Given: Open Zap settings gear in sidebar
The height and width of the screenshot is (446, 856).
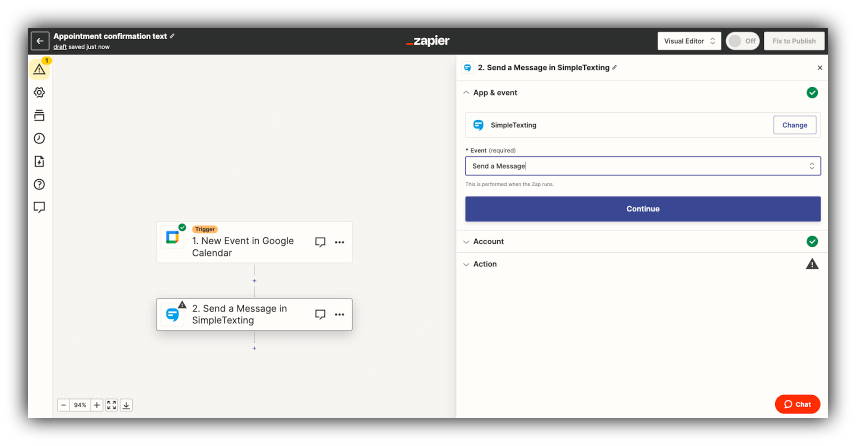Looking at the screenshot, I should pos(39,92).
